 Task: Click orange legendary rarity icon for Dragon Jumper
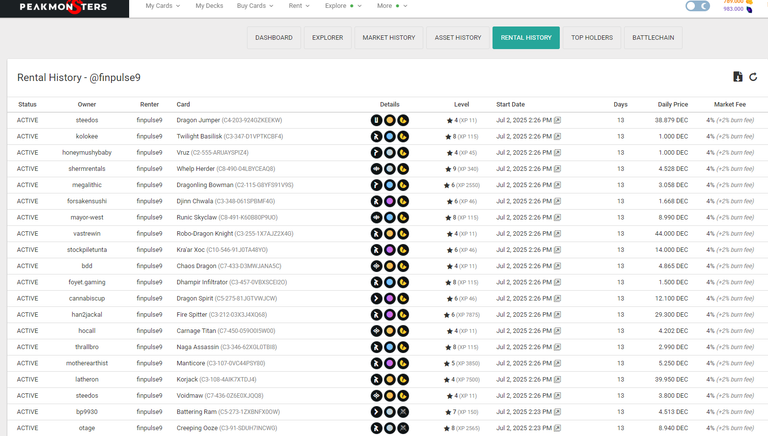[x=390, y=120]
